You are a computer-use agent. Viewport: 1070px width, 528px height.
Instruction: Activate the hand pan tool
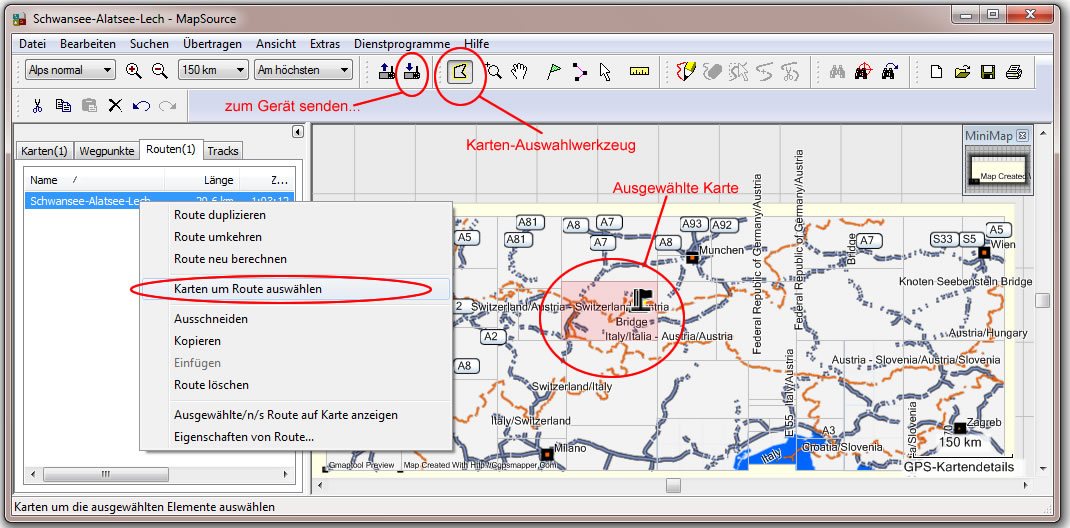click(519, 71)
